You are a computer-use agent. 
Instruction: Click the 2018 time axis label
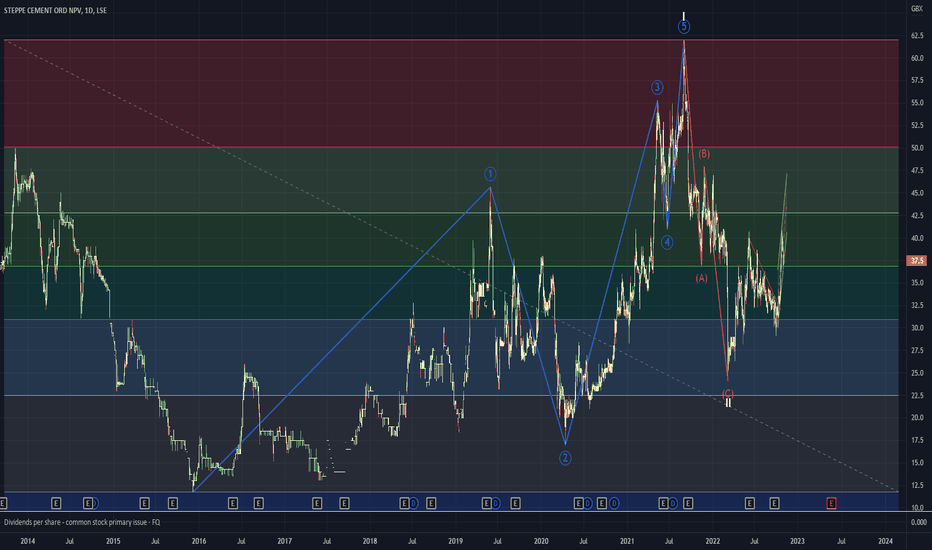pyautogui.click(x=370, y=541)
